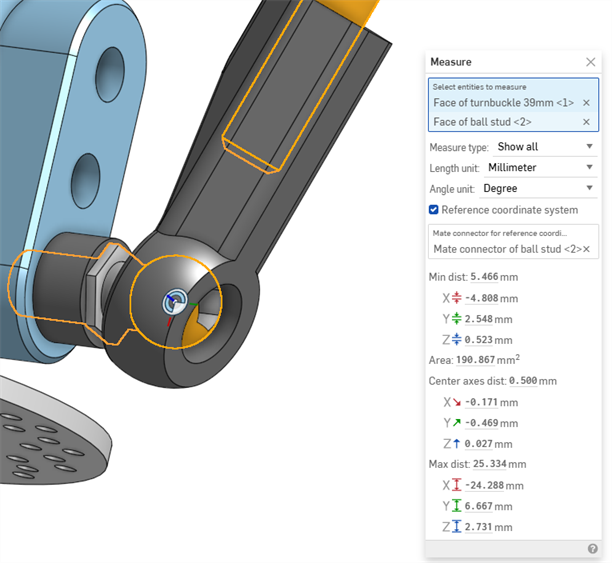The width and height of the screenshot is (612, 563).
Task: Select the 'Face of turnbuckle 39mm <1>' entry
Action: 498,103
